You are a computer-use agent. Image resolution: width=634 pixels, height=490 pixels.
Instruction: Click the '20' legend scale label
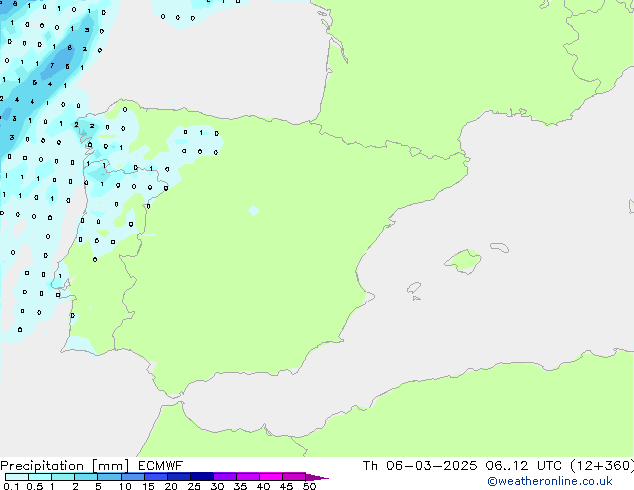pyautogui.click(x=171, y=486)
